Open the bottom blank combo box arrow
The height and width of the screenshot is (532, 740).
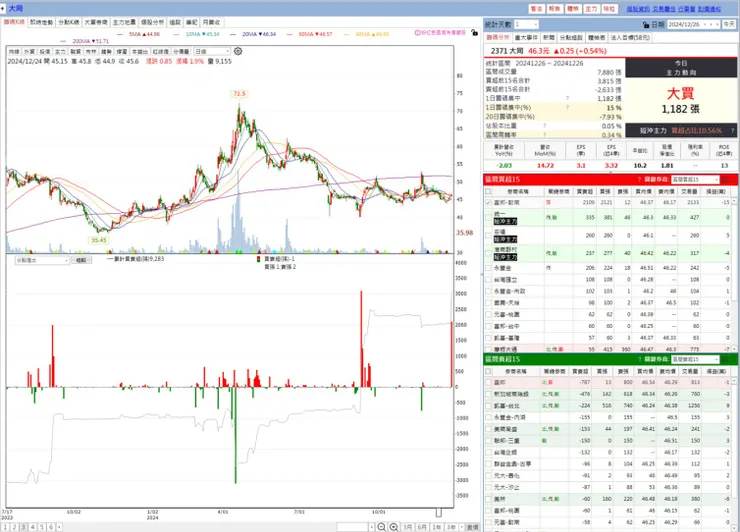[371, 527]
